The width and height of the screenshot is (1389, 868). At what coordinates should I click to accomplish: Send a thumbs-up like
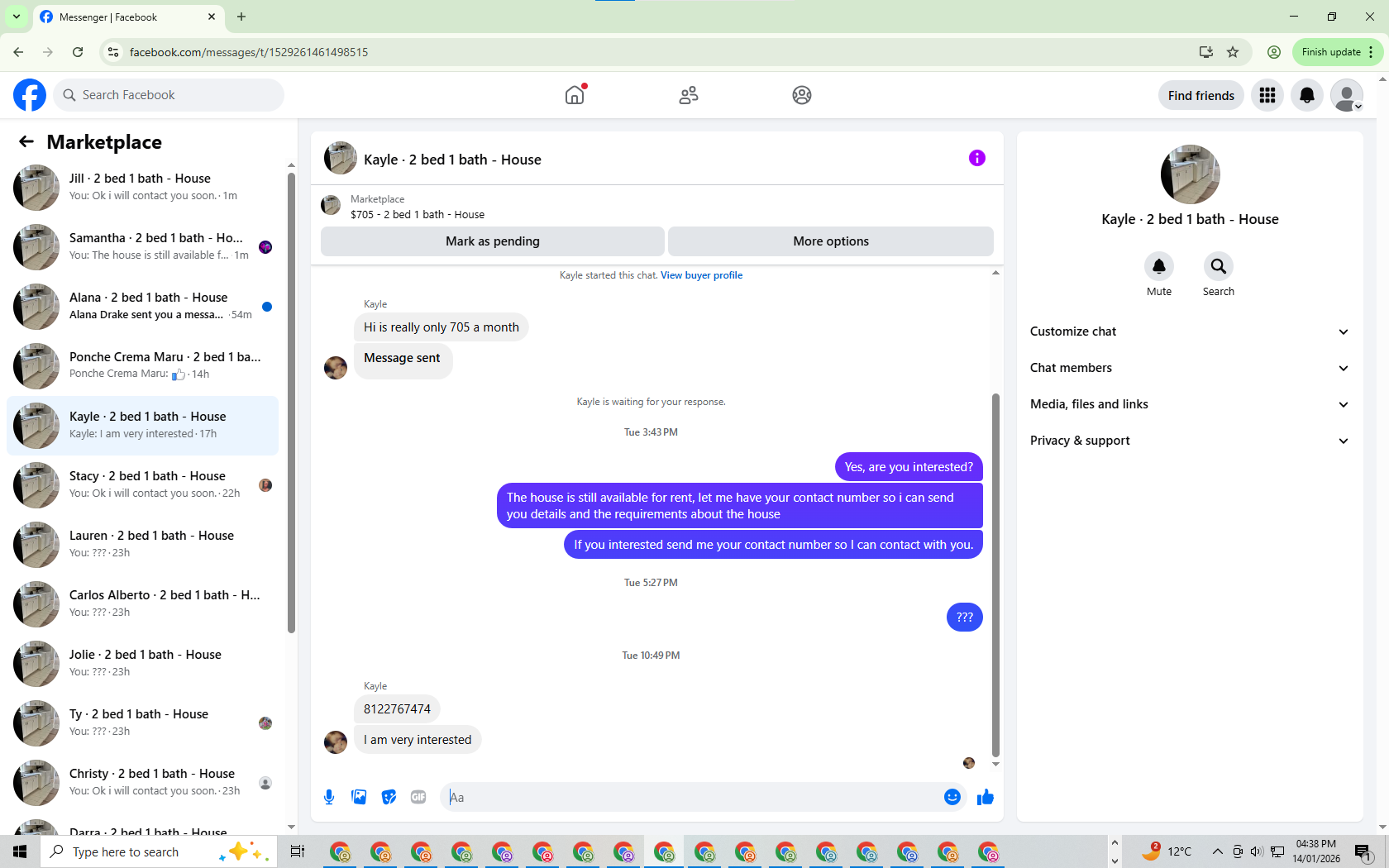pos(985,797)
